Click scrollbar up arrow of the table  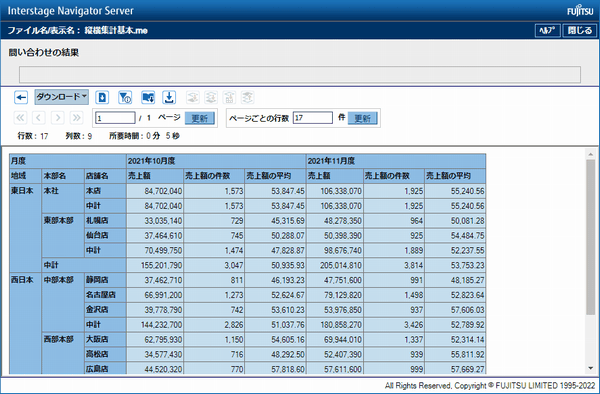(x=590, y=154)
